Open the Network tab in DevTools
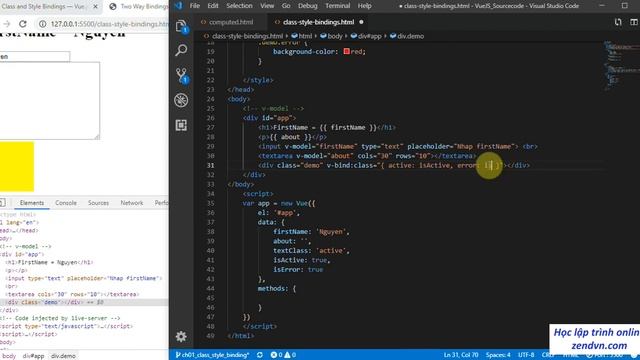This screenshot has width=640, height=360. click(x=131, y=203)
